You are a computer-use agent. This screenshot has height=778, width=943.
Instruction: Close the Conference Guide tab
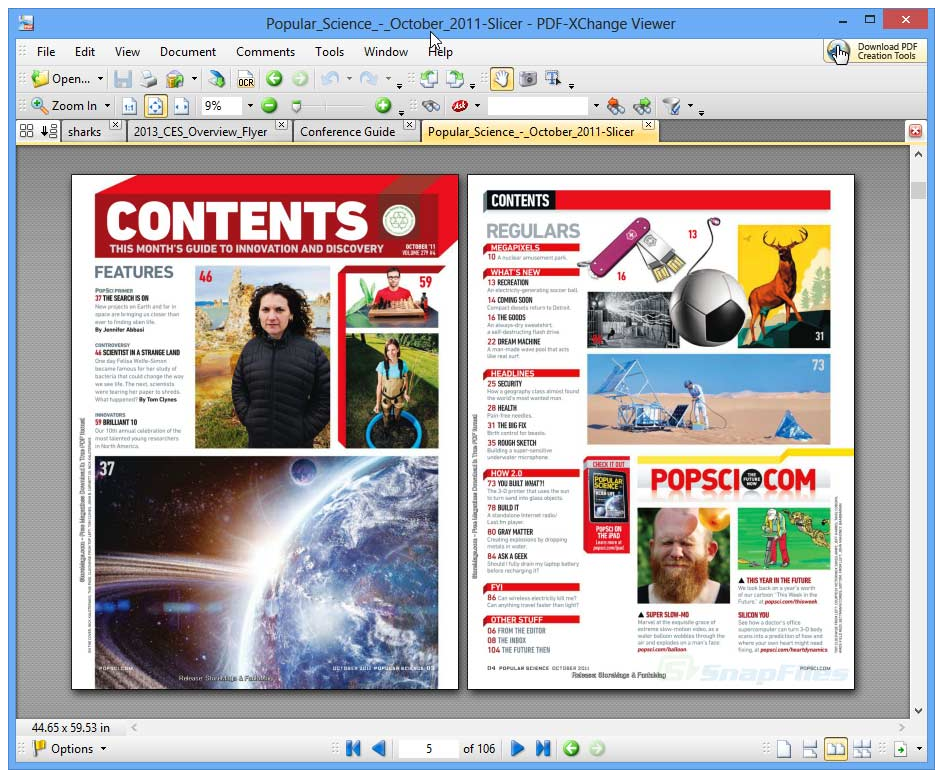click(x=410, y=124)
